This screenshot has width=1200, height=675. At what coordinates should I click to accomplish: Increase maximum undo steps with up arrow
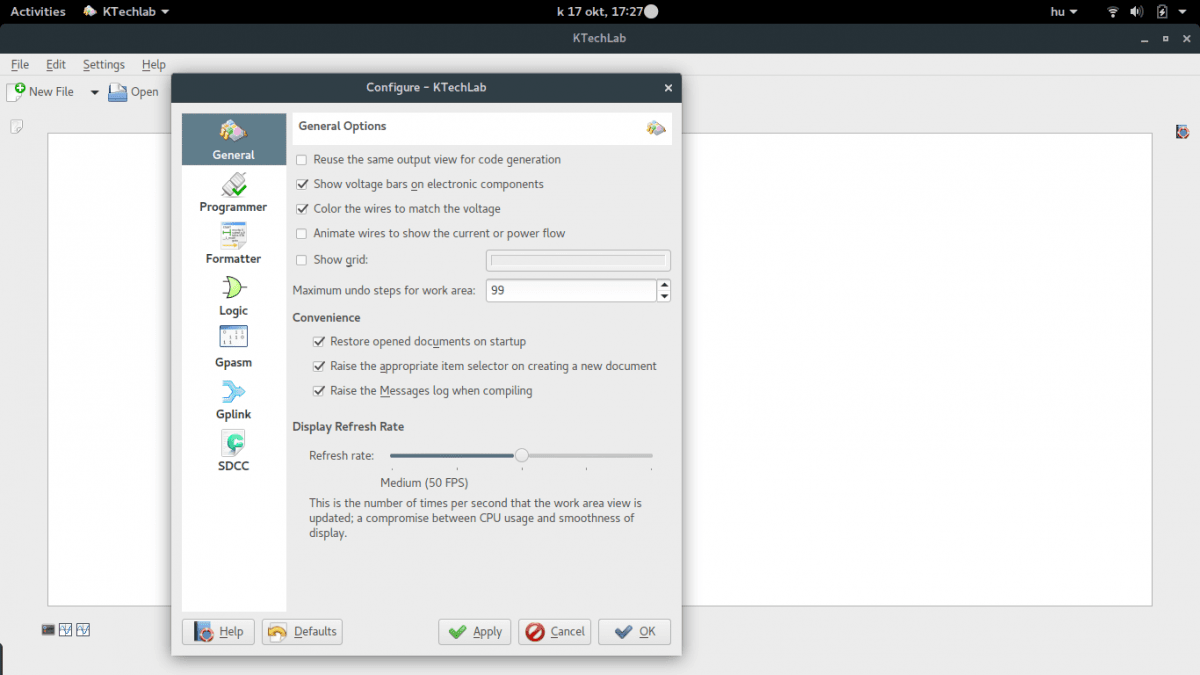point(664,286)
